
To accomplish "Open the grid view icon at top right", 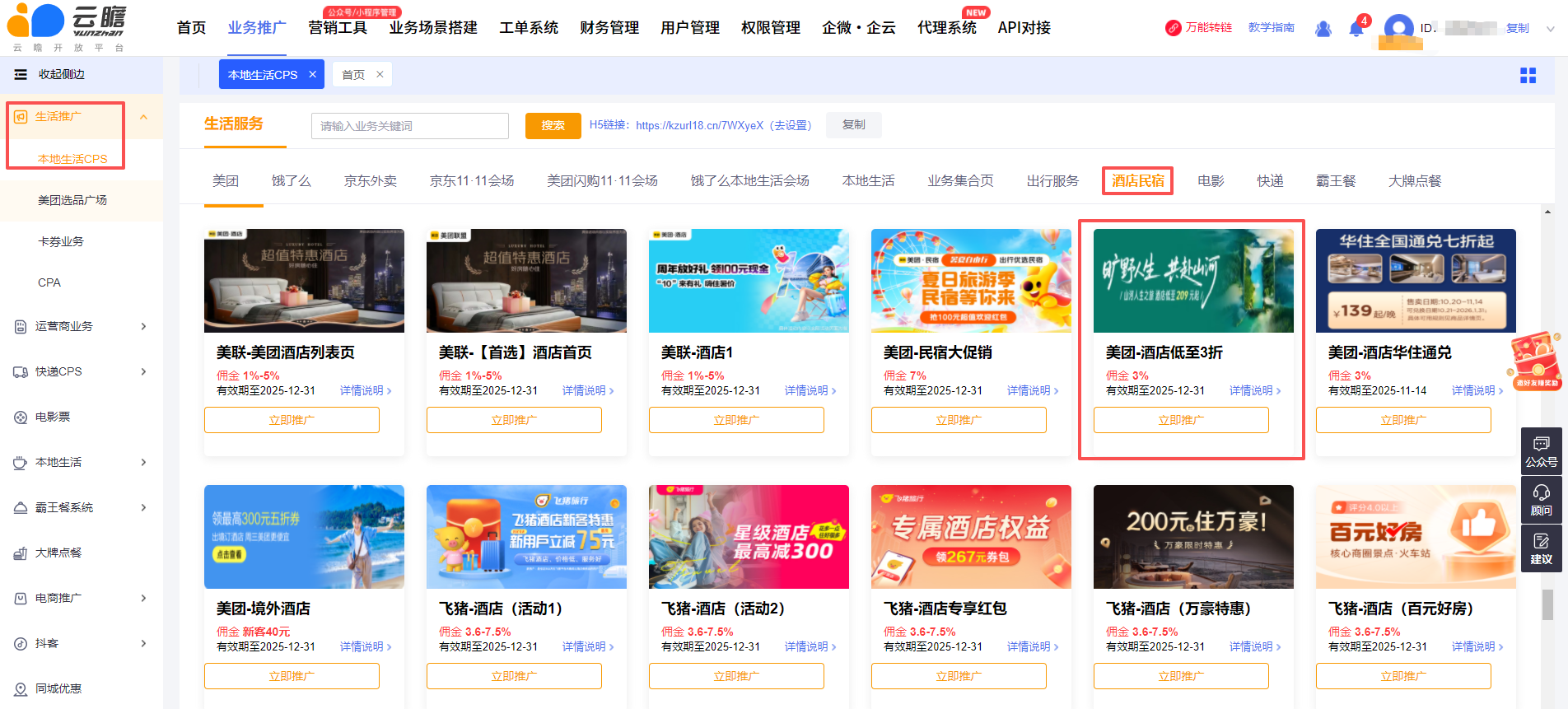I will (x=1528, y=76).
